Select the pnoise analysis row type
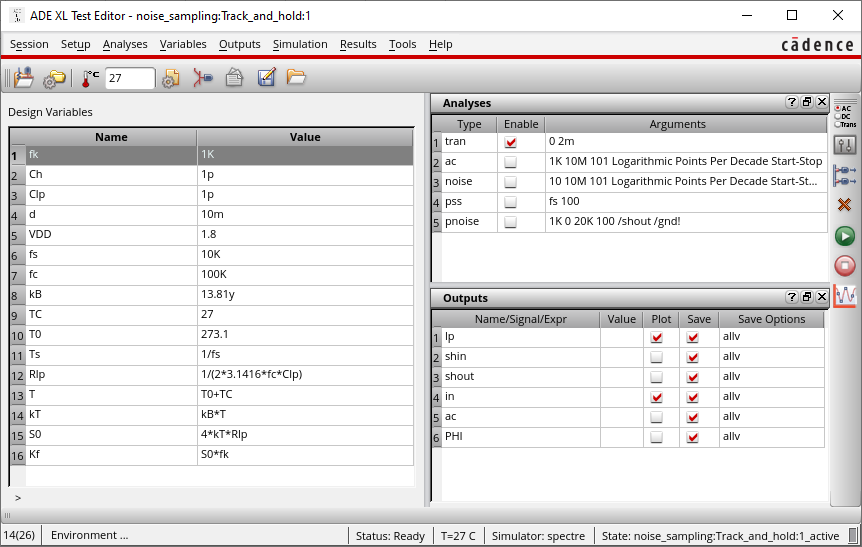The height and width of the screenshot is (547, 862). click(469, 221)
